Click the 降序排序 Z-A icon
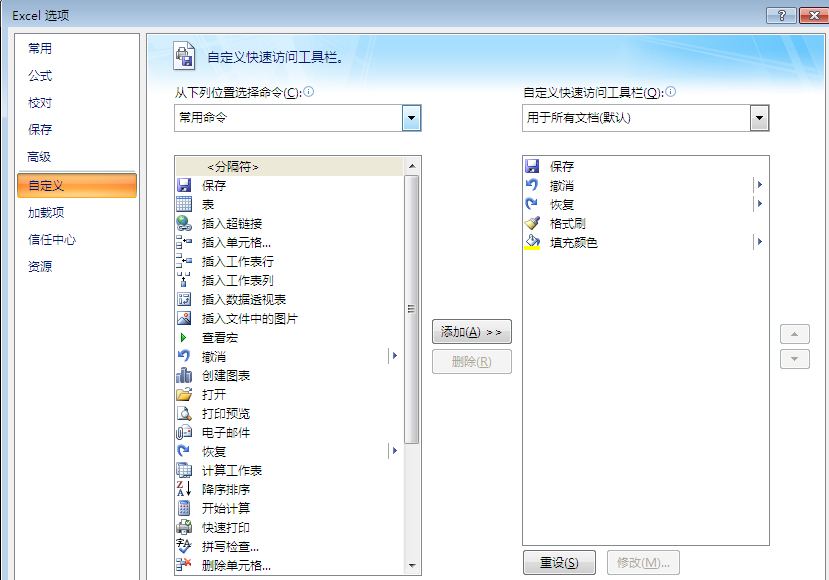This screenshot has width=829, height=580. 184,489
